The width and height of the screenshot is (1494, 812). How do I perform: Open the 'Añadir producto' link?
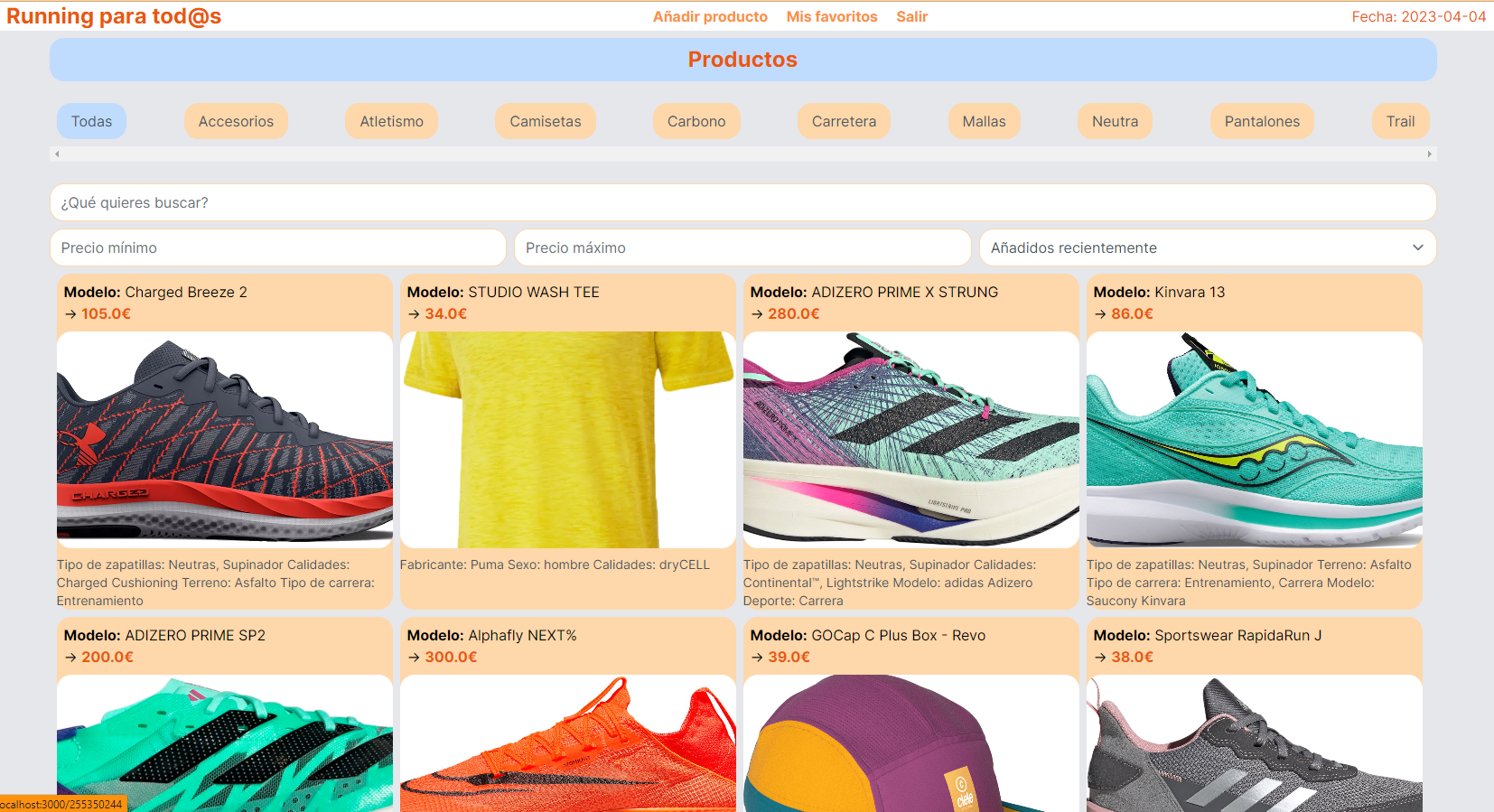[710, 16]
